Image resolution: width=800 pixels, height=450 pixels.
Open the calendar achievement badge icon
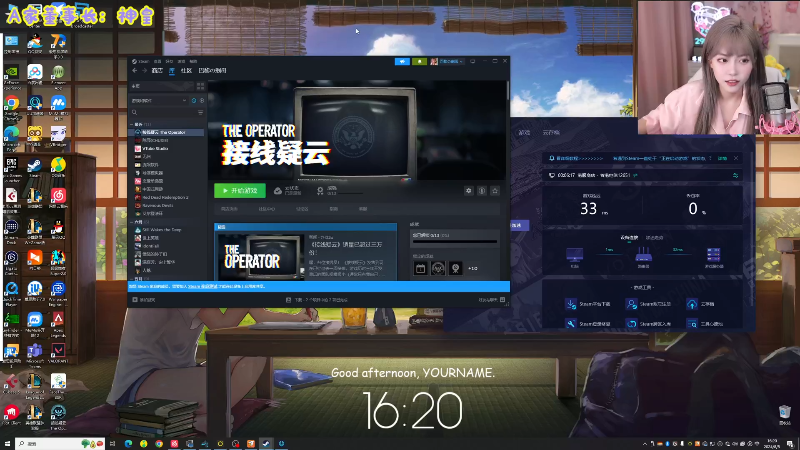[x=420, y=268]
